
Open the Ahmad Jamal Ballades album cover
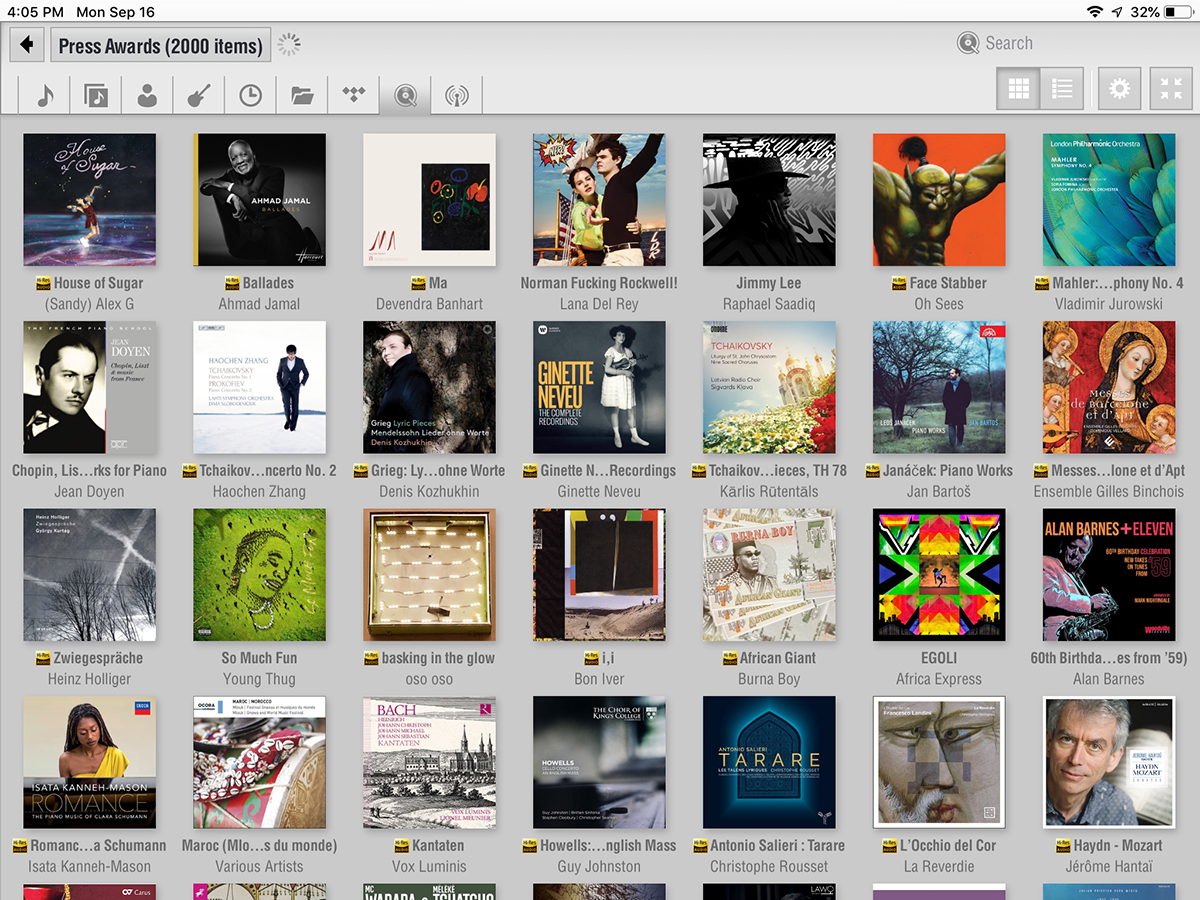260,200
